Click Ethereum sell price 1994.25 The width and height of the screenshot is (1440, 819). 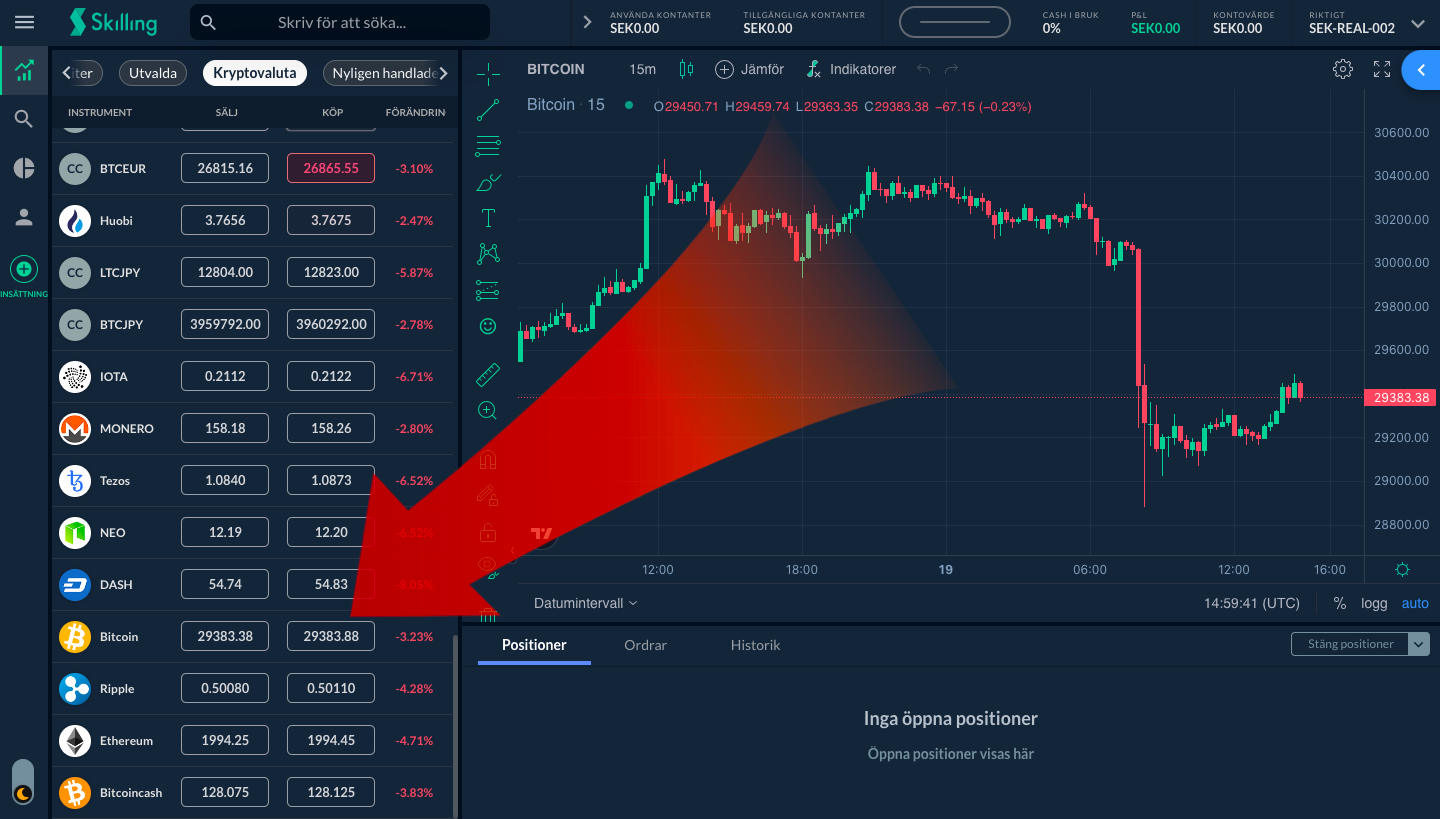225,740
